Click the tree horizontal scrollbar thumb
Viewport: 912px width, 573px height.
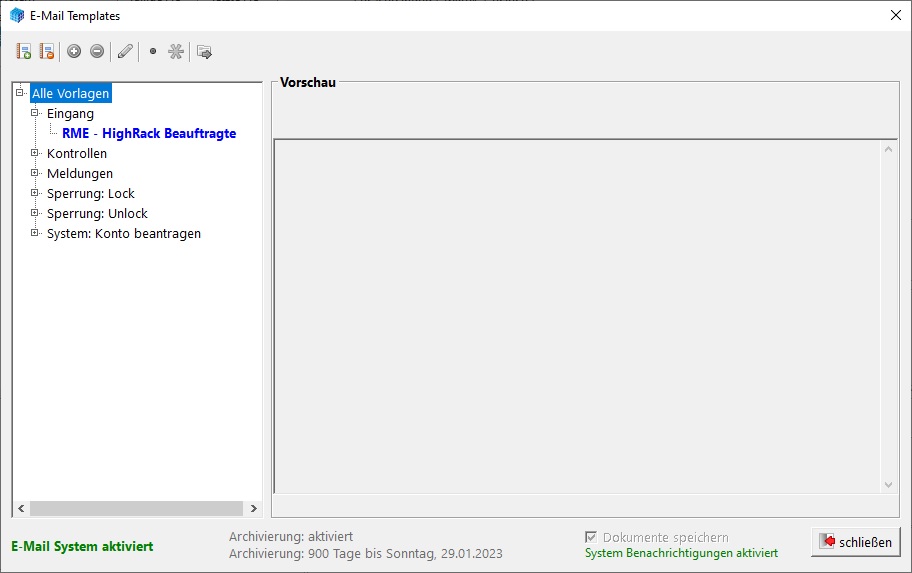coord(137,508)
